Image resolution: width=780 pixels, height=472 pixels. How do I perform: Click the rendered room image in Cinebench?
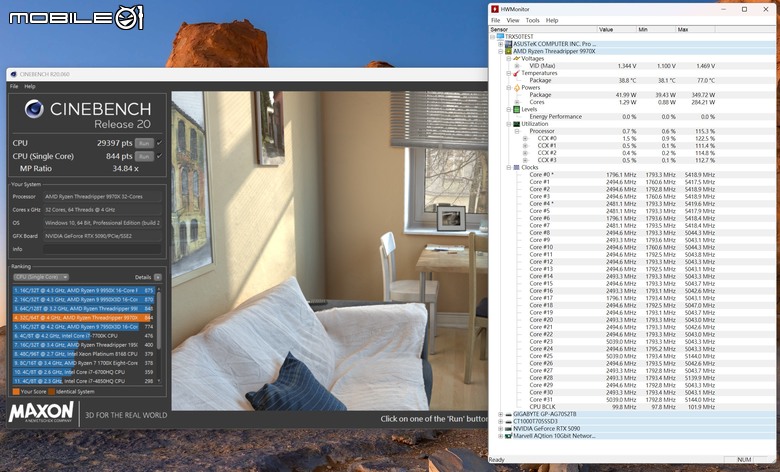(x=329, y=250)
